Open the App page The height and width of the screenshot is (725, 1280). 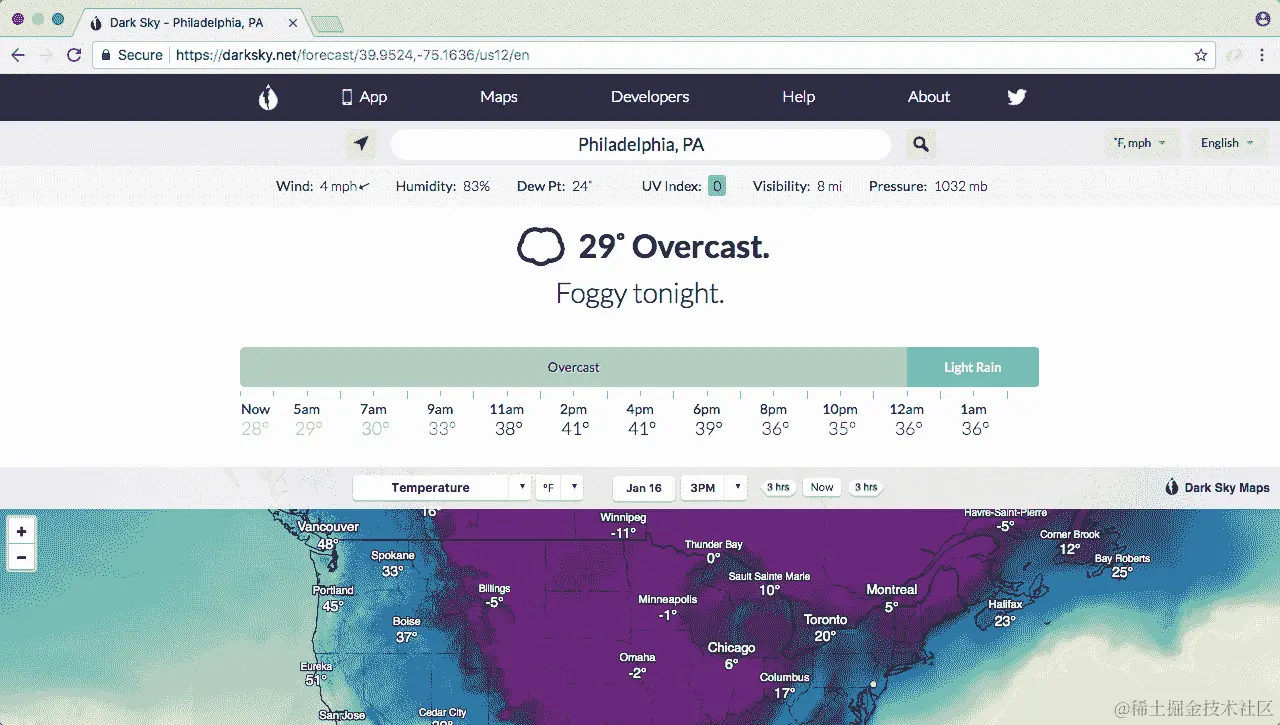pyautogui.click(x=364, y=97)
